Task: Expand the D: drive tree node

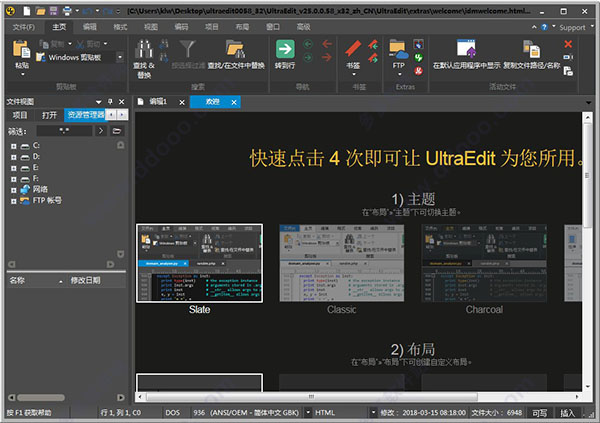Action: tap(14, 157)
